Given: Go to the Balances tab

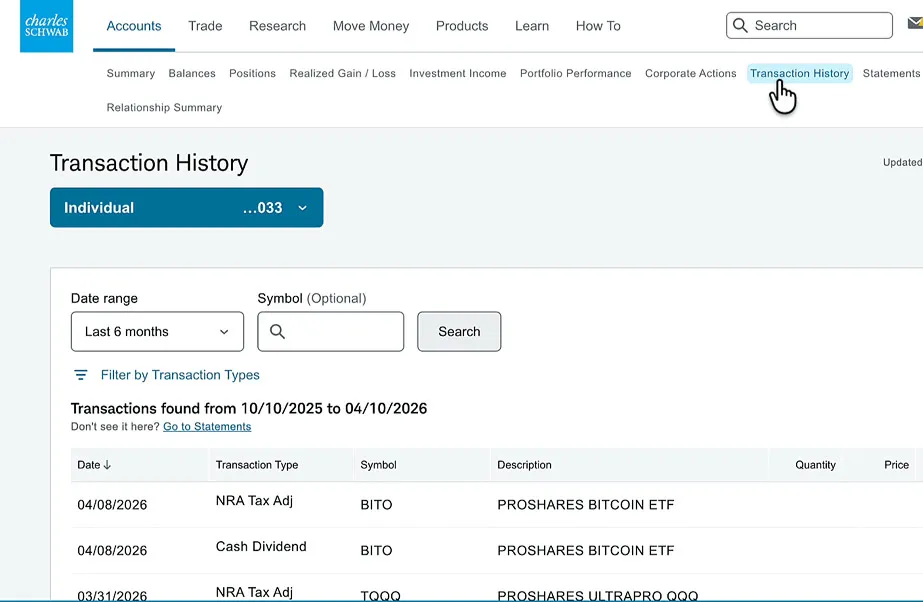Looking at the screenshot, I should pyautogui.click(x=192, y=73).
